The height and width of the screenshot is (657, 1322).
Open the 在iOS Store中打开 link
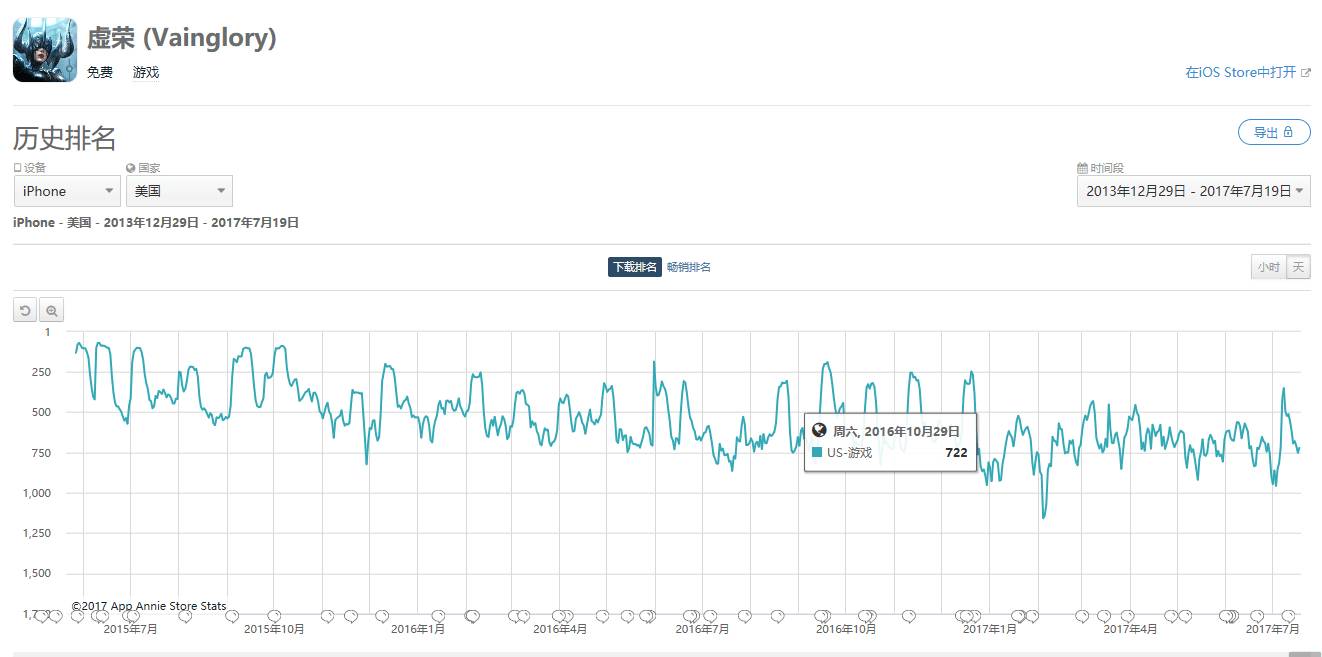tap(1240, 72)
